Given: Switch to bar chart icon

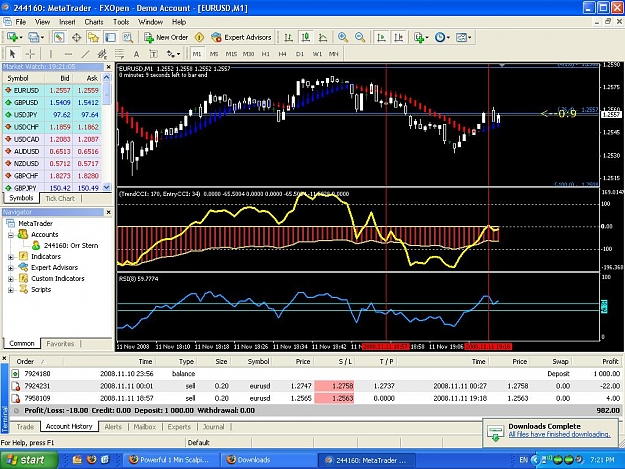Looking at the screenshot, I should [x=289, y=37].
